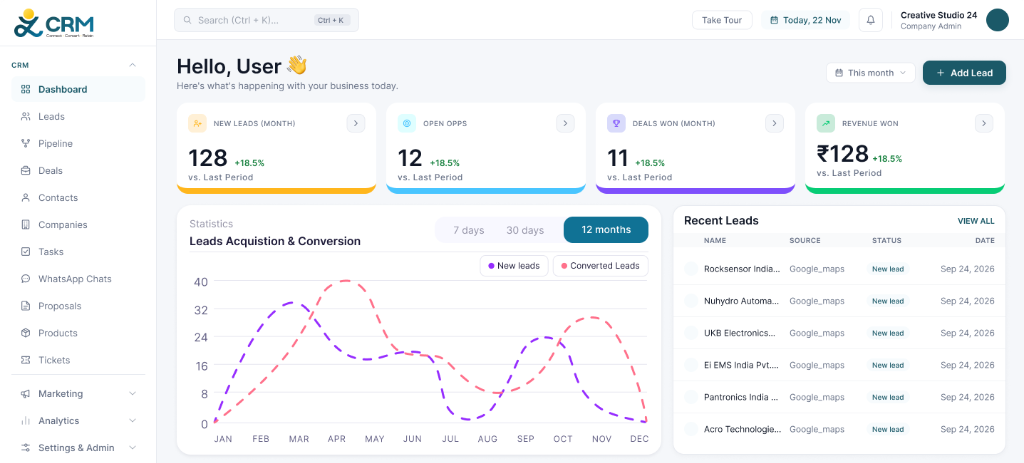
Task: Select the 7 days tab
Action: pyautogui.click(x=469, y=230)
